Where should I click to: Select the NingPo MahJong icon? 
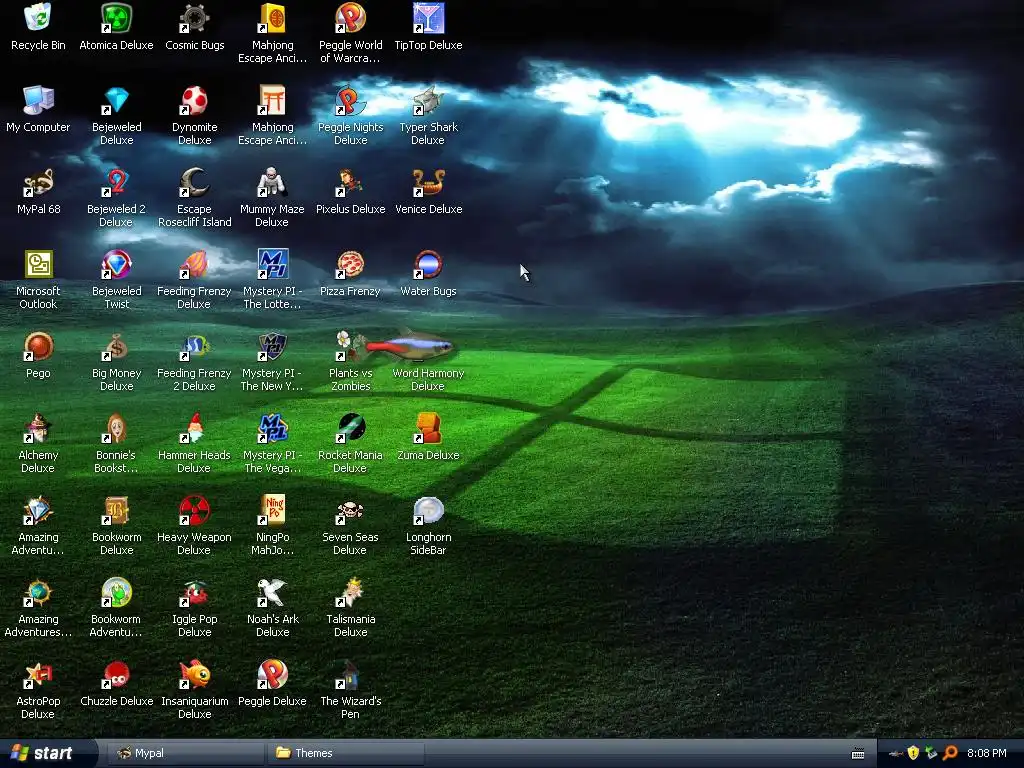pyautogui.click(x=272, y=511)
